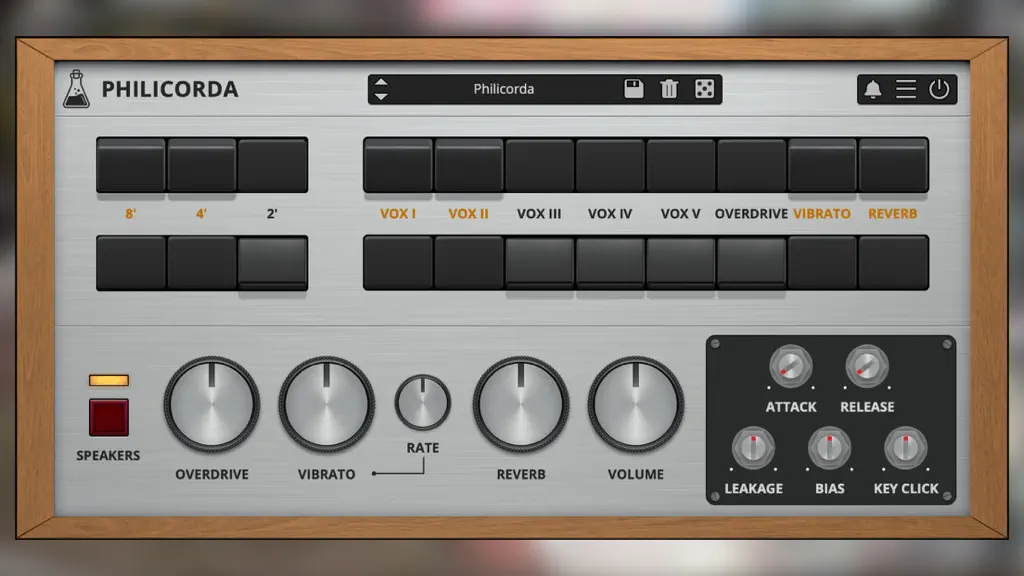Toggle the power icon in the top bar
The height and width of the screenshot is (576, 1024).
coord(939,89)
